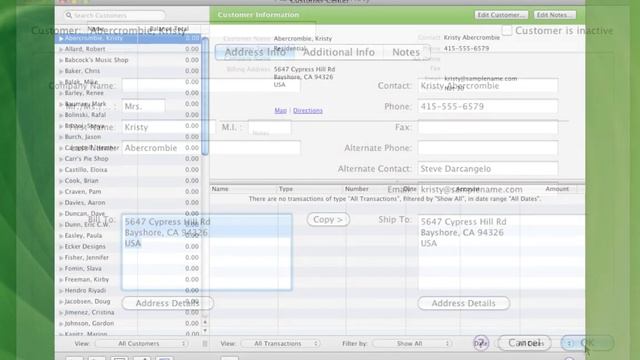Expand the Ecker Designs row
Screen dimensions: 640x360
point(61,247)
